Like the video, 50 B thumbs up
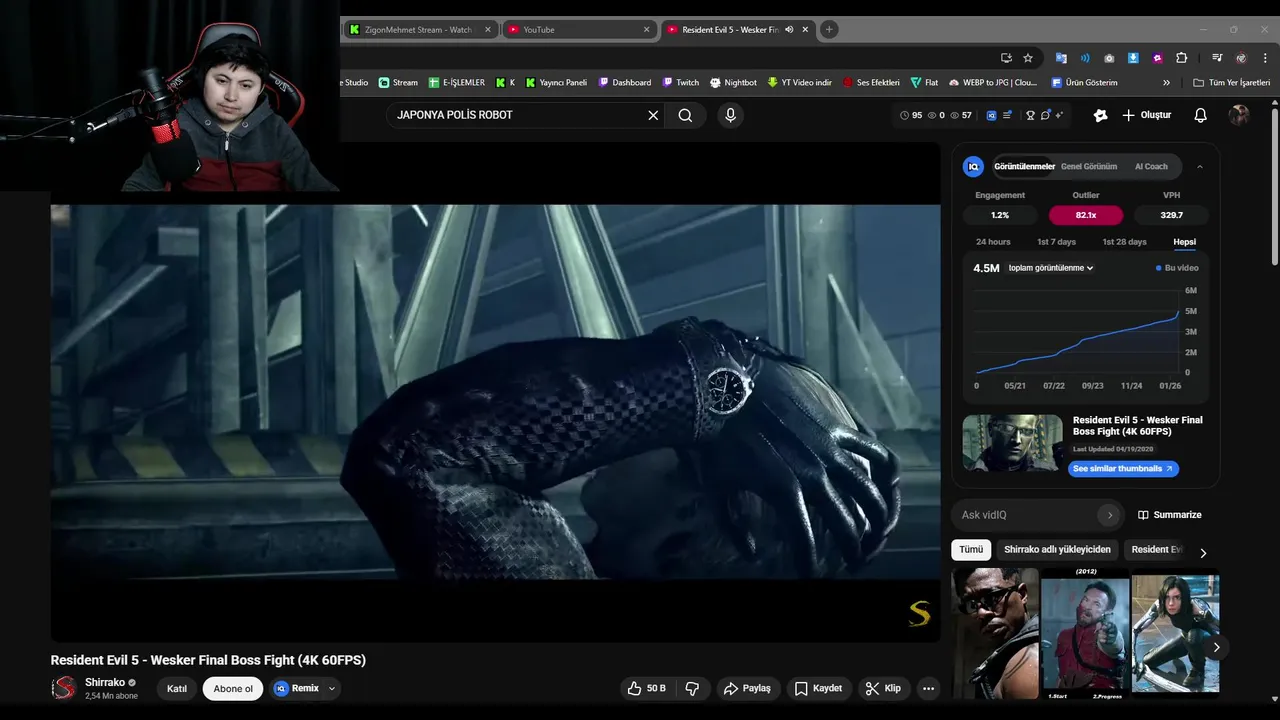This screenshot has height=720, width=1280. click(x=646, y=688)
